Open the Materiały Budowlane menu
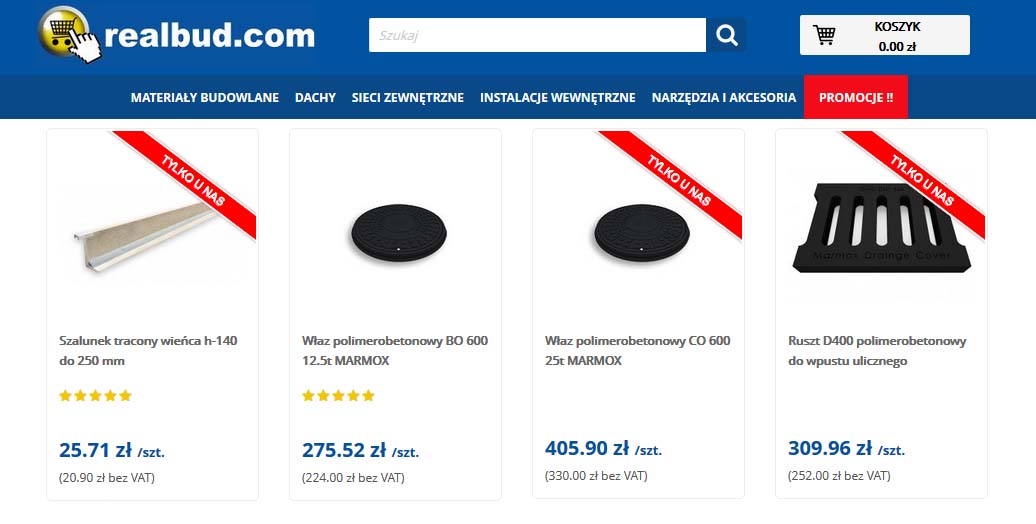 point(204,98)
